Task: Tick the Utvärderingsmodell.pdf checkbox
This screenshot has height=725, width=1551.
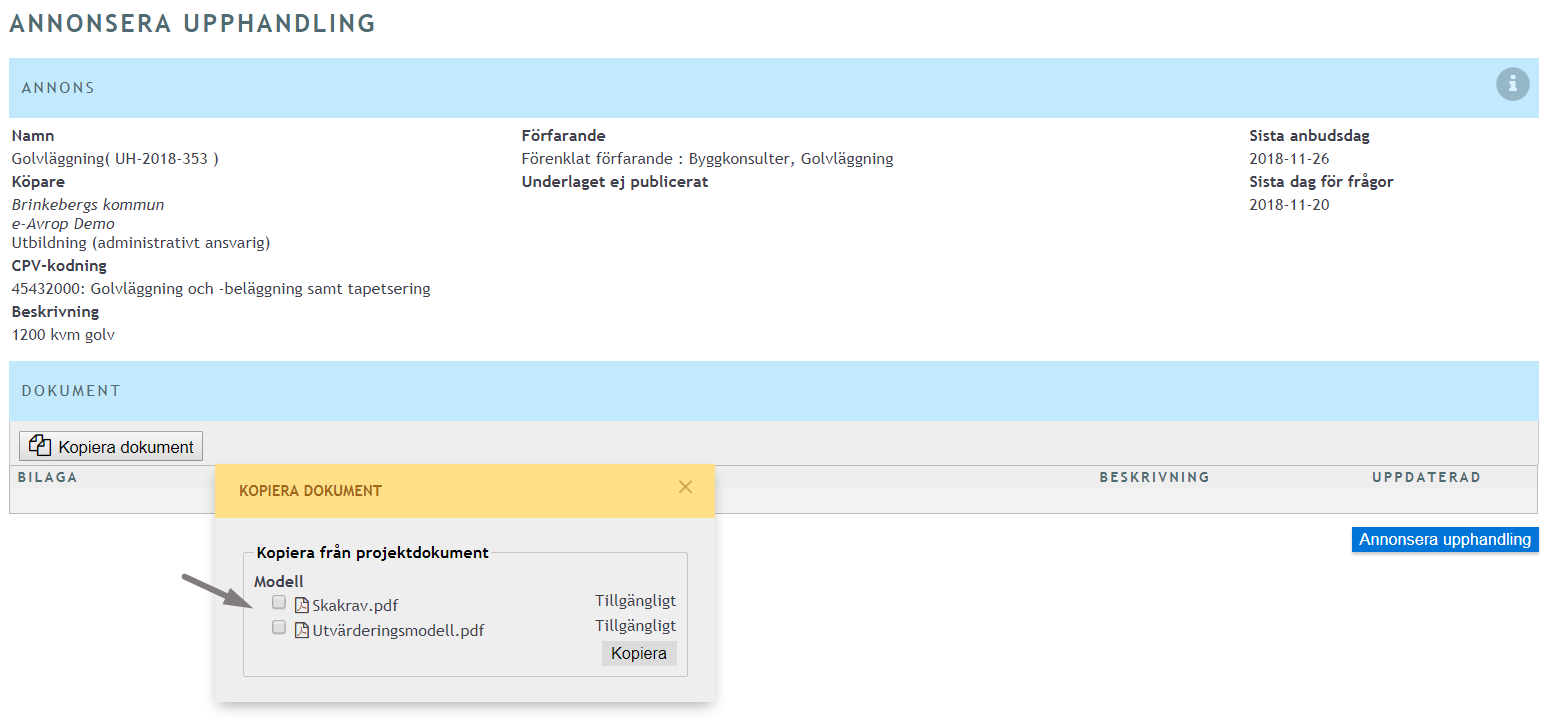Action: point(279,628)
